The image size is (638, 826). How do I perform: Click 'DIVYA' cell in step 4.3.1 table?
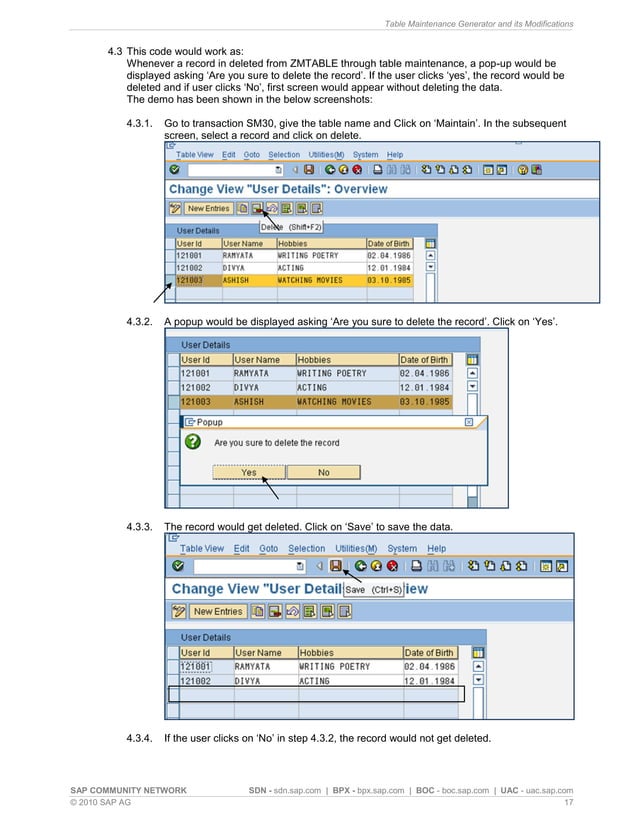(249, 268)
